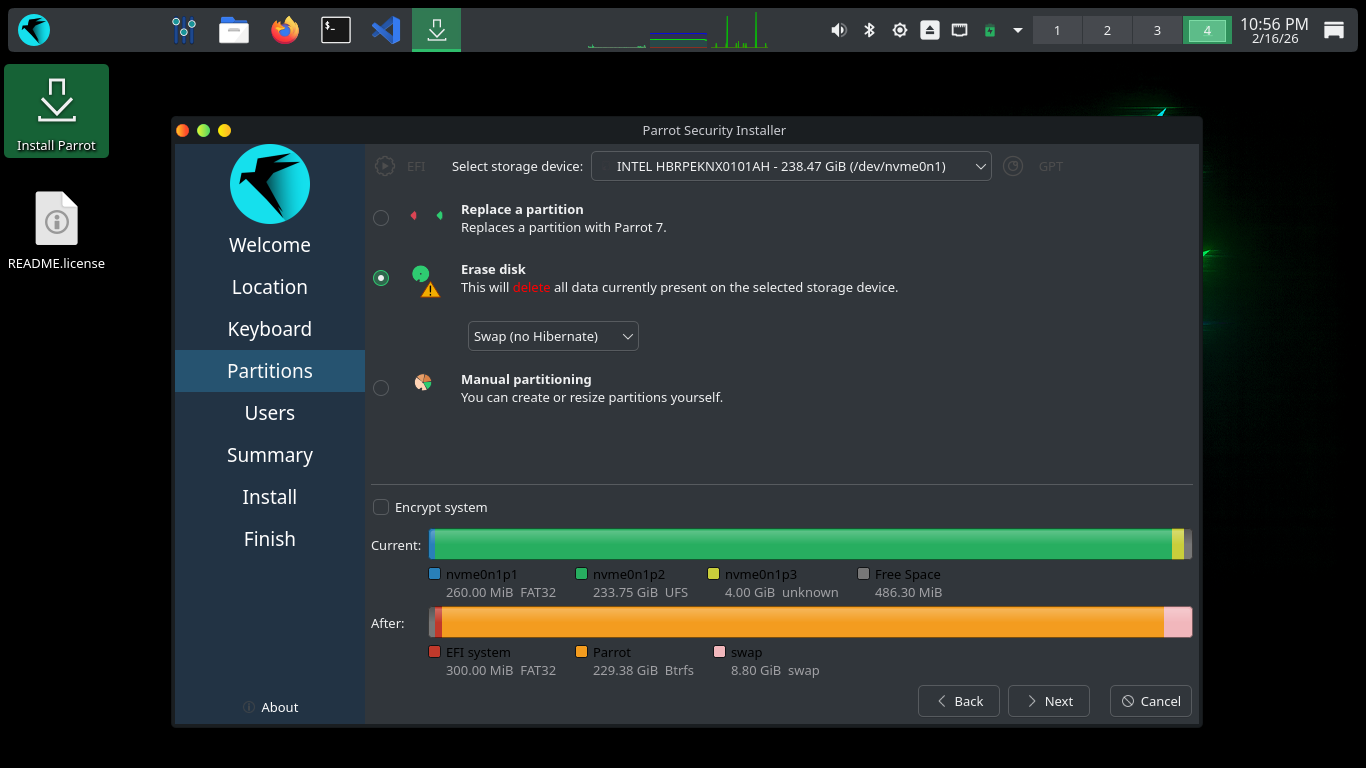The width and height of the screenshot is (1366, 768).
Task: Choose the Manual partitioning radio button
Action: (x=381, y=388)
